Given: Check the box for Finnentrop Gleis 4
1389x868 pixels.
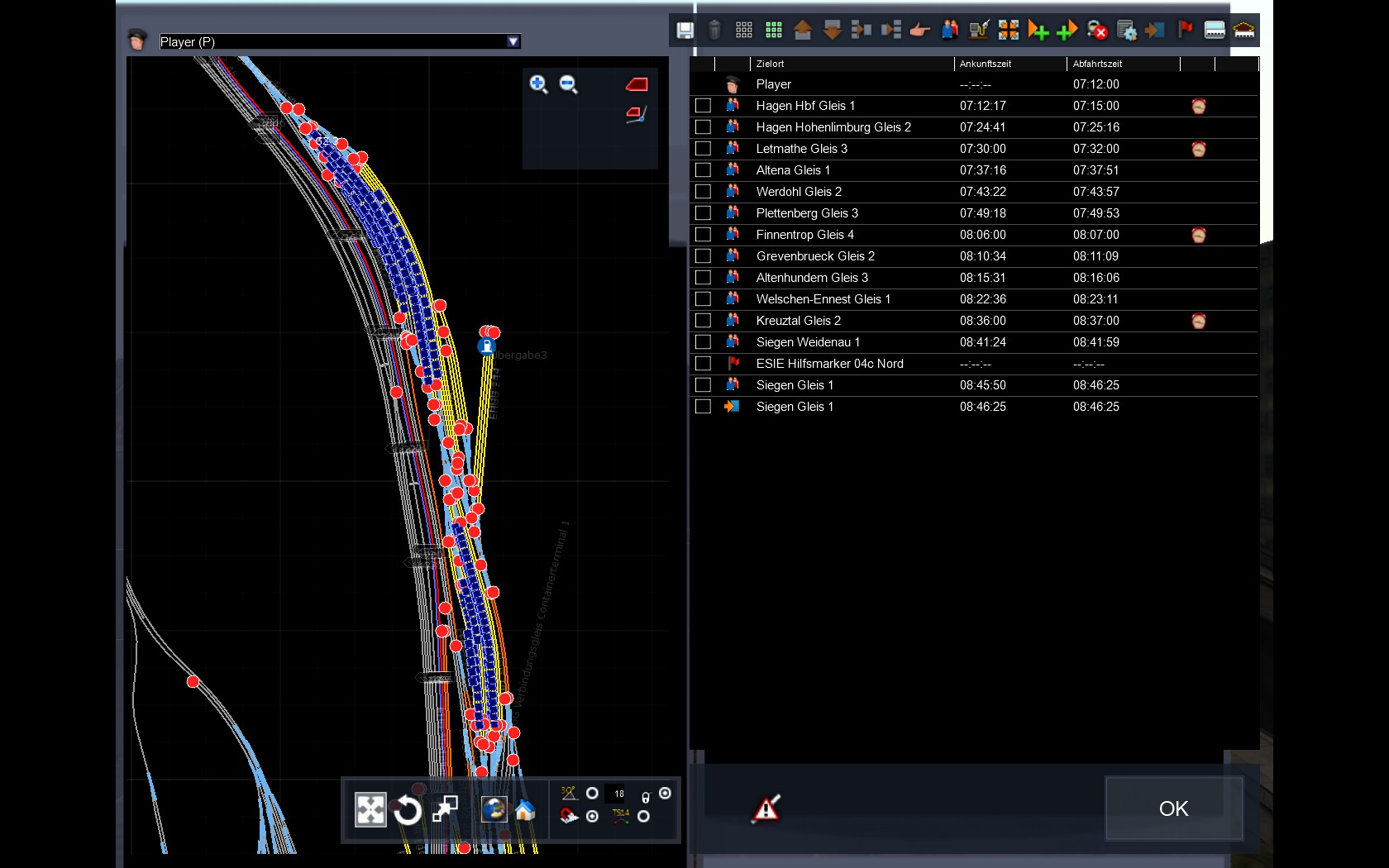Looking at the screenshot, I should pyautogui.click(x=703, y=235).
